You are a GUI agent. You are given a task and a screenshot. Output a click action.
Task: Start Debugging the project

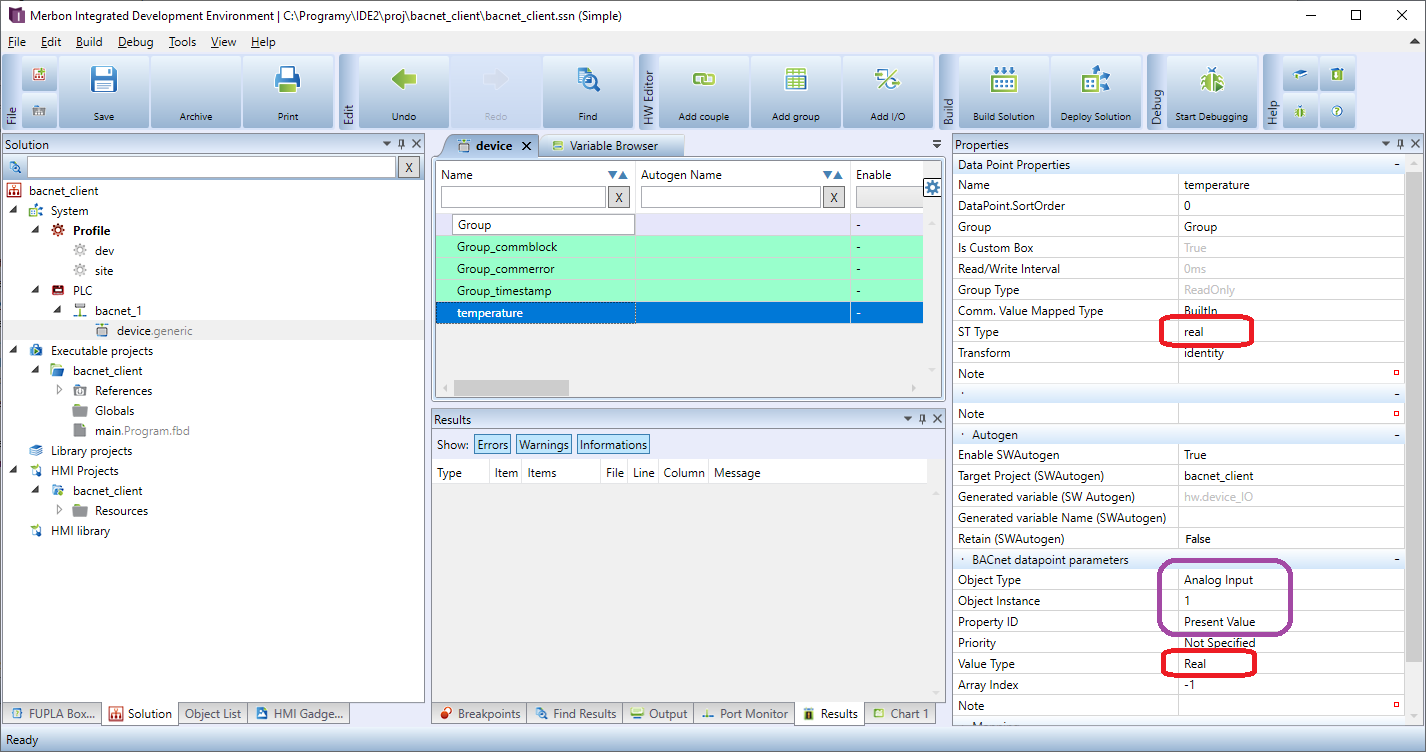pos(1210,90)
